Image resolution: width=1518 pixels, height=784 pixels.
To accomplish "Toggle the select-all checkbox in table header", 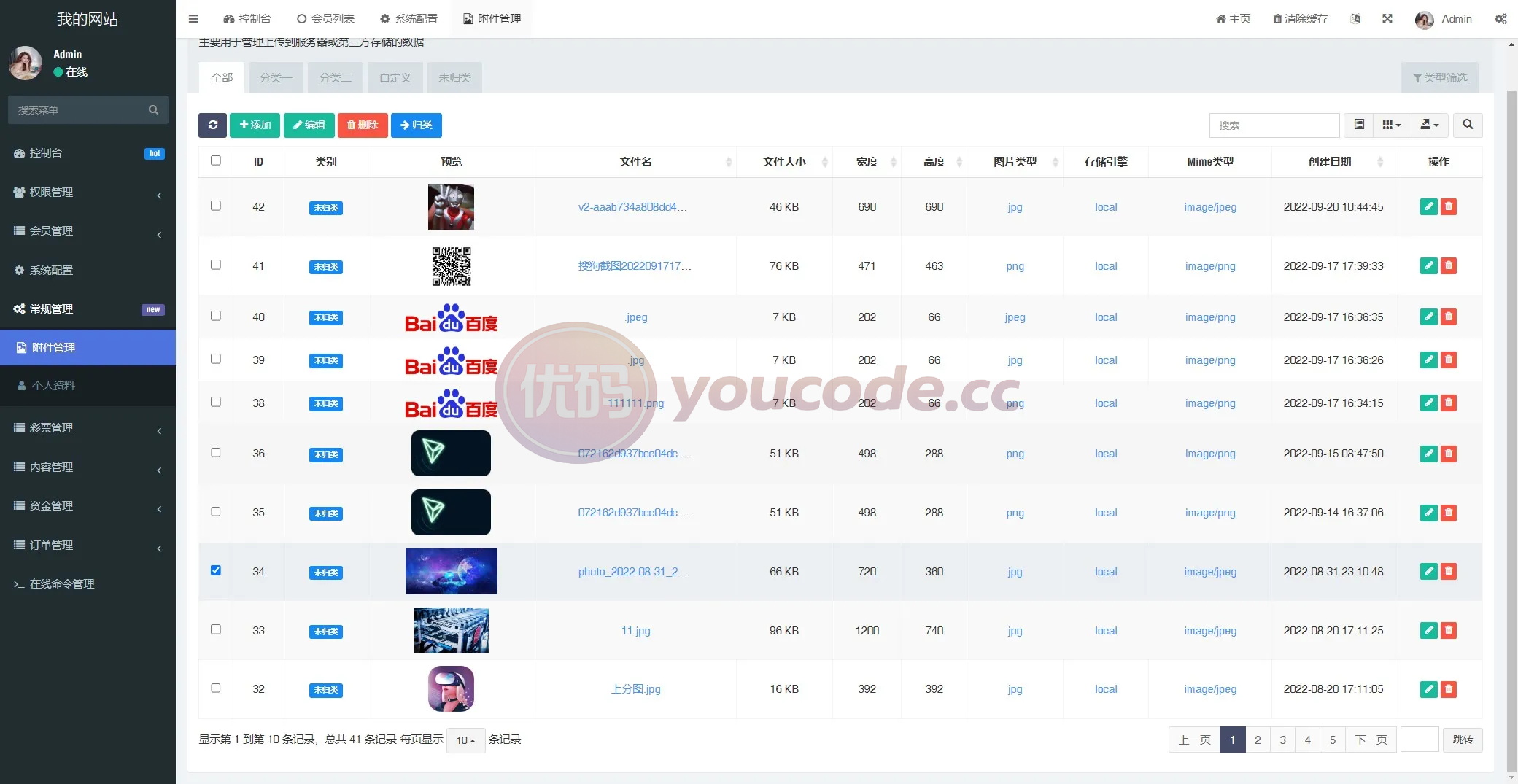I will (216, 160).
